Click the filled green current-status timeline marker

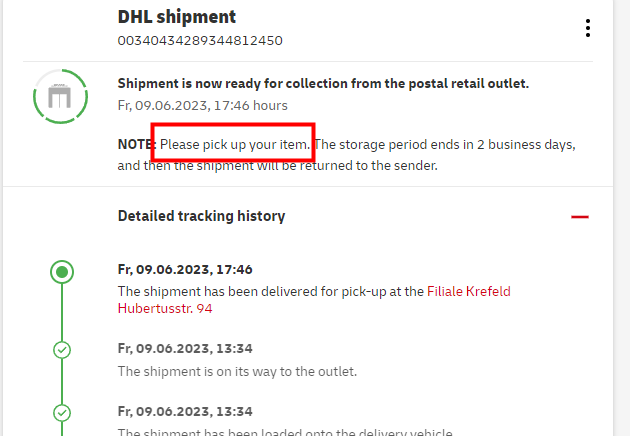(x=62, y=271)
